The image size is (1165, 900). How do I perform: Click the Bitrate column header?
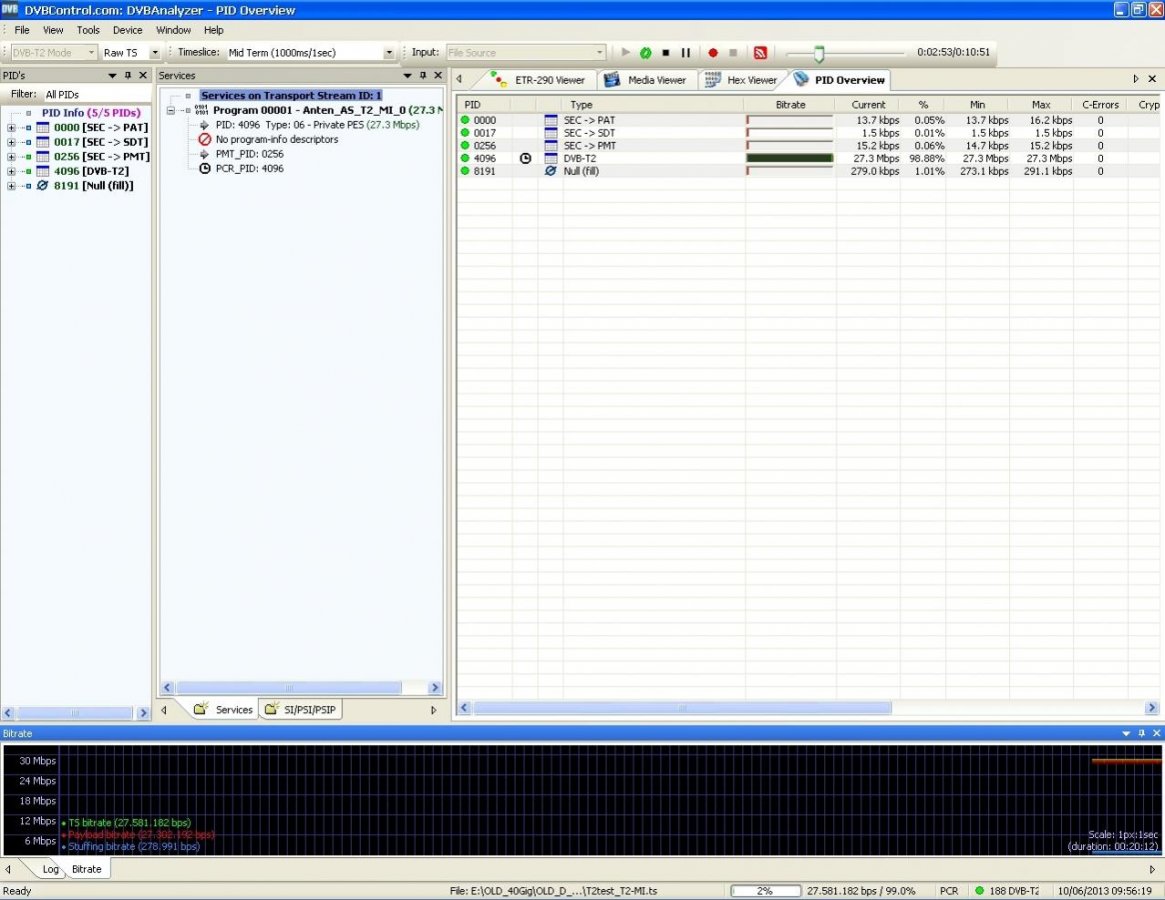[x=790, y=104]
